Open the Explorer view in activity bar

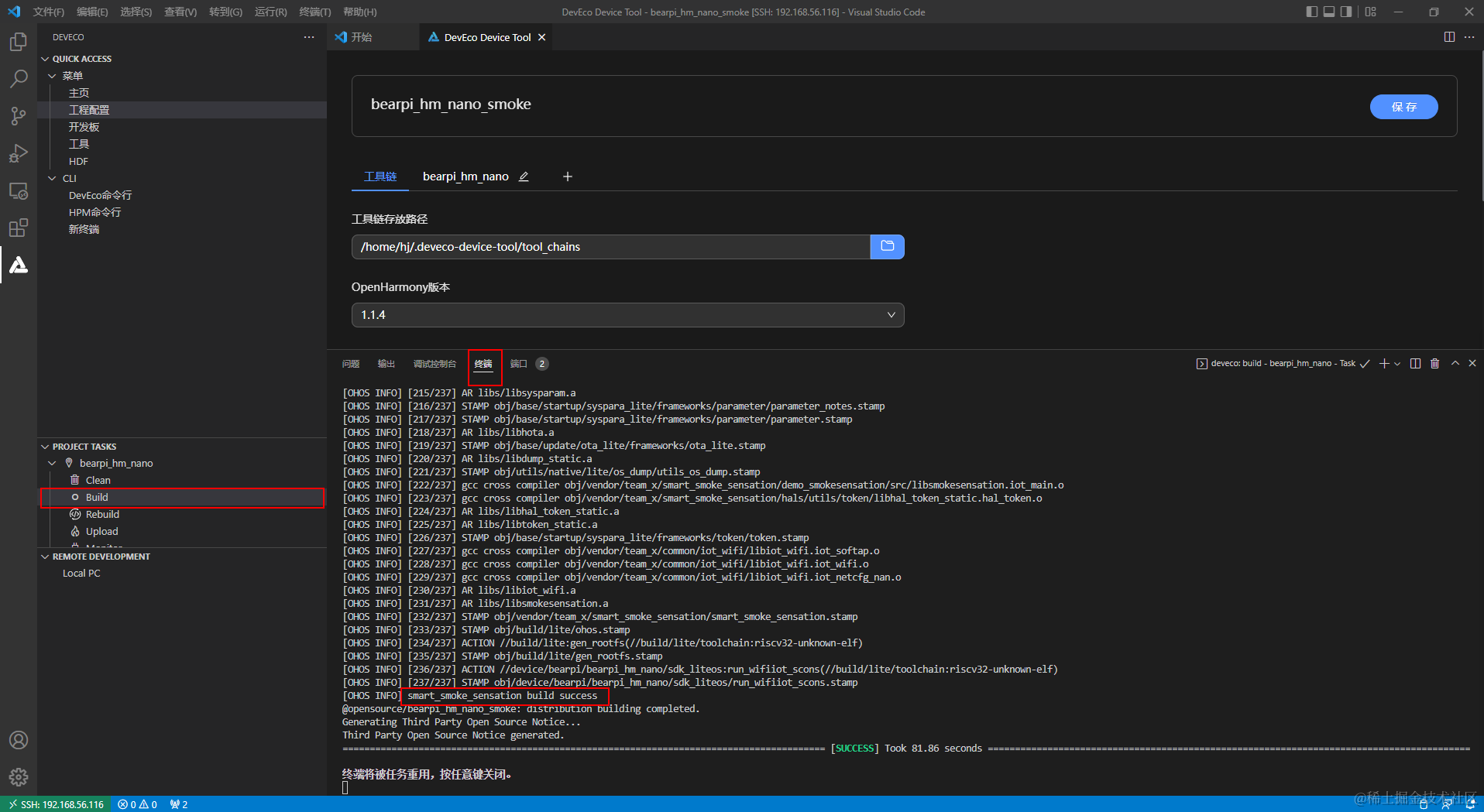tap(19, 42)
